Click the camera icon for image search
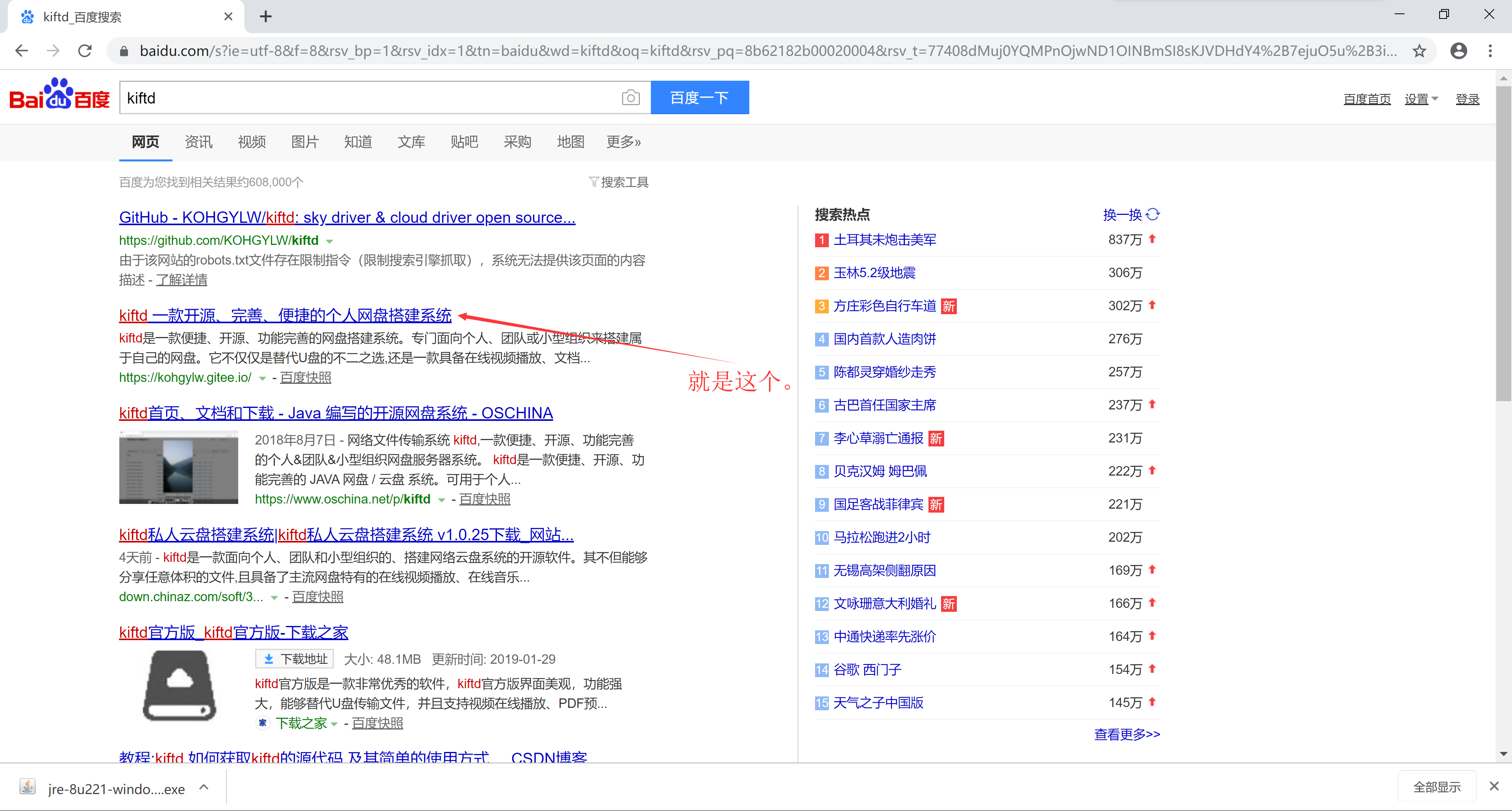 tap(630, 97)
